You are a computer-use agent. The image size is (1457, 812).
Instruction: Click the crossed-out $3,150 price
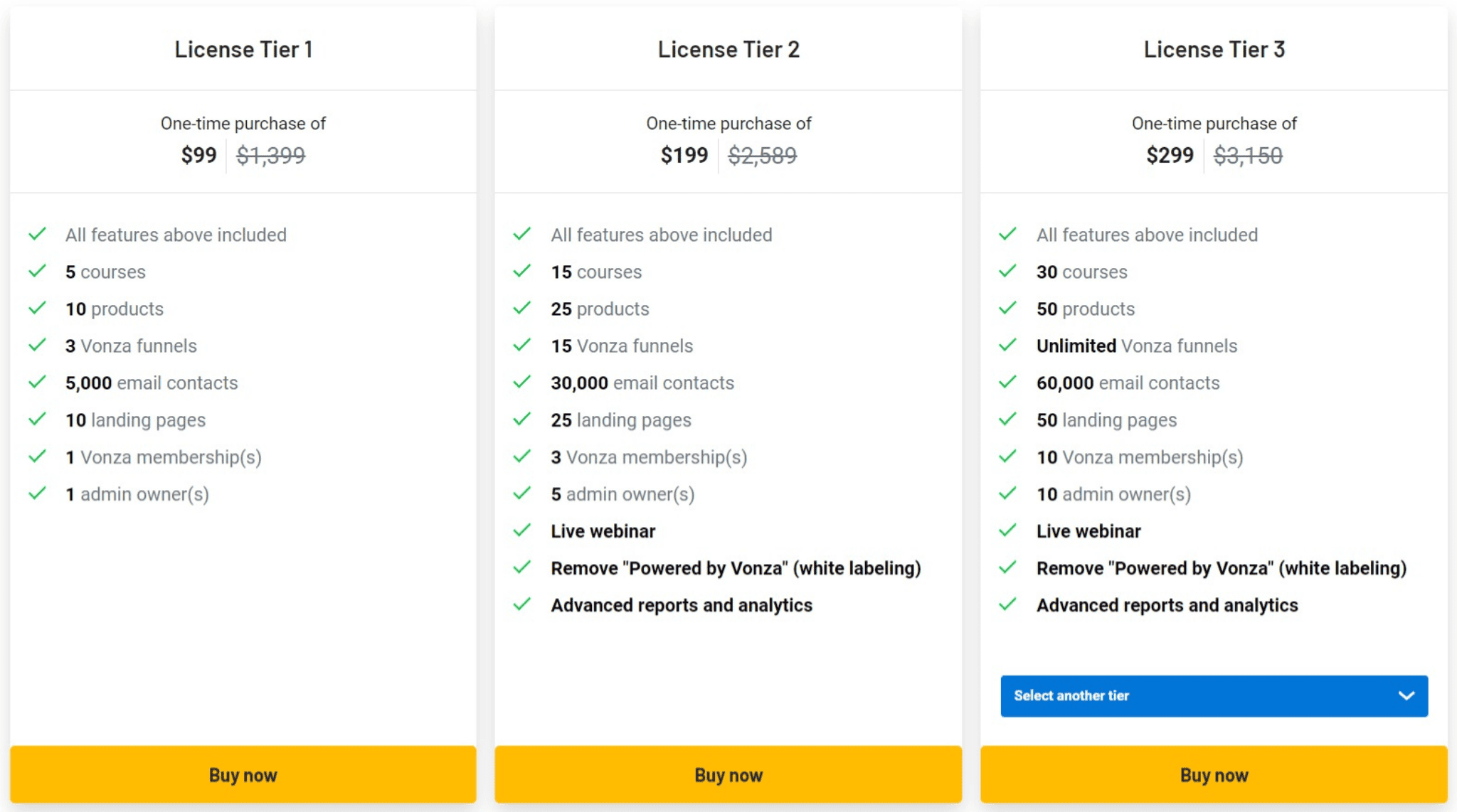tap(1248, 155)
